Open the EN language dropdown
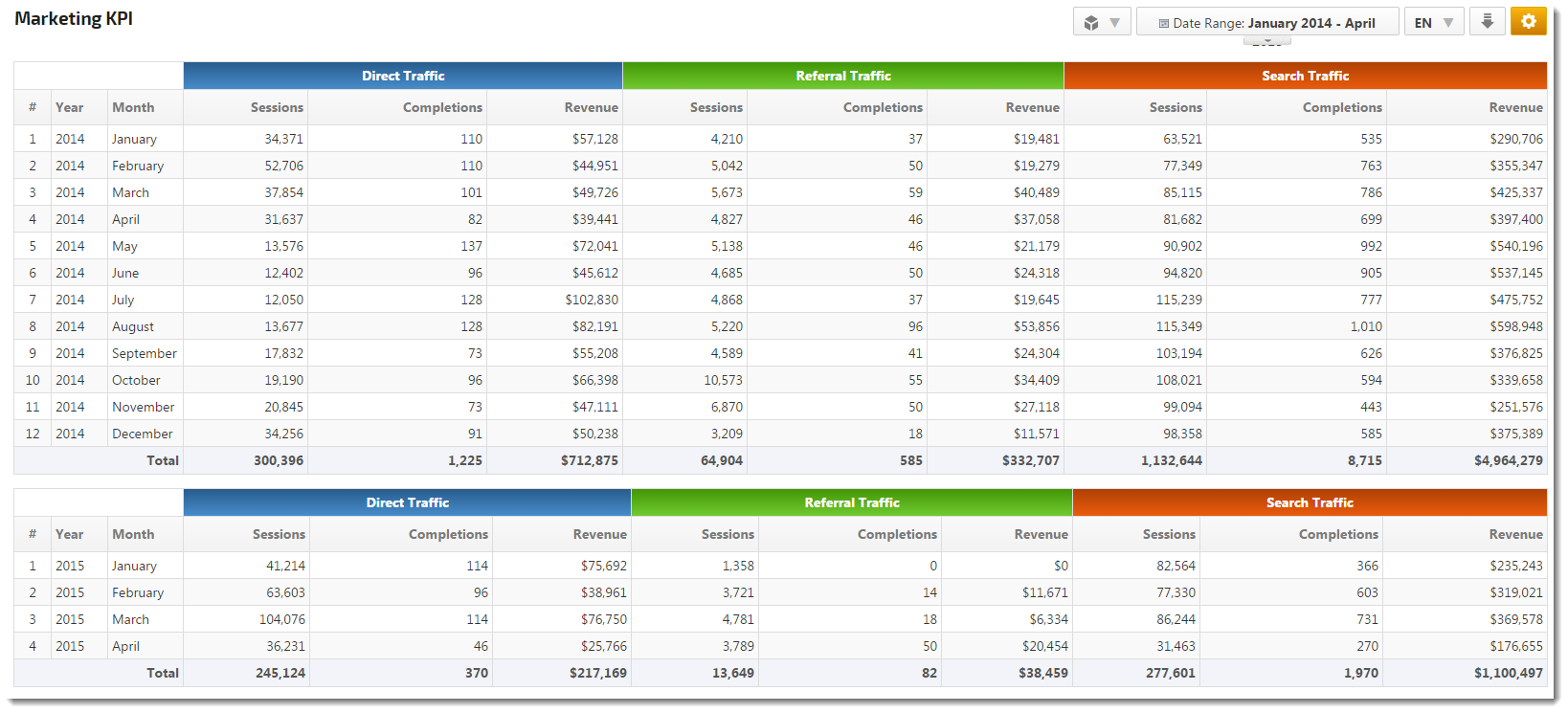 (x=1433, y=22)
